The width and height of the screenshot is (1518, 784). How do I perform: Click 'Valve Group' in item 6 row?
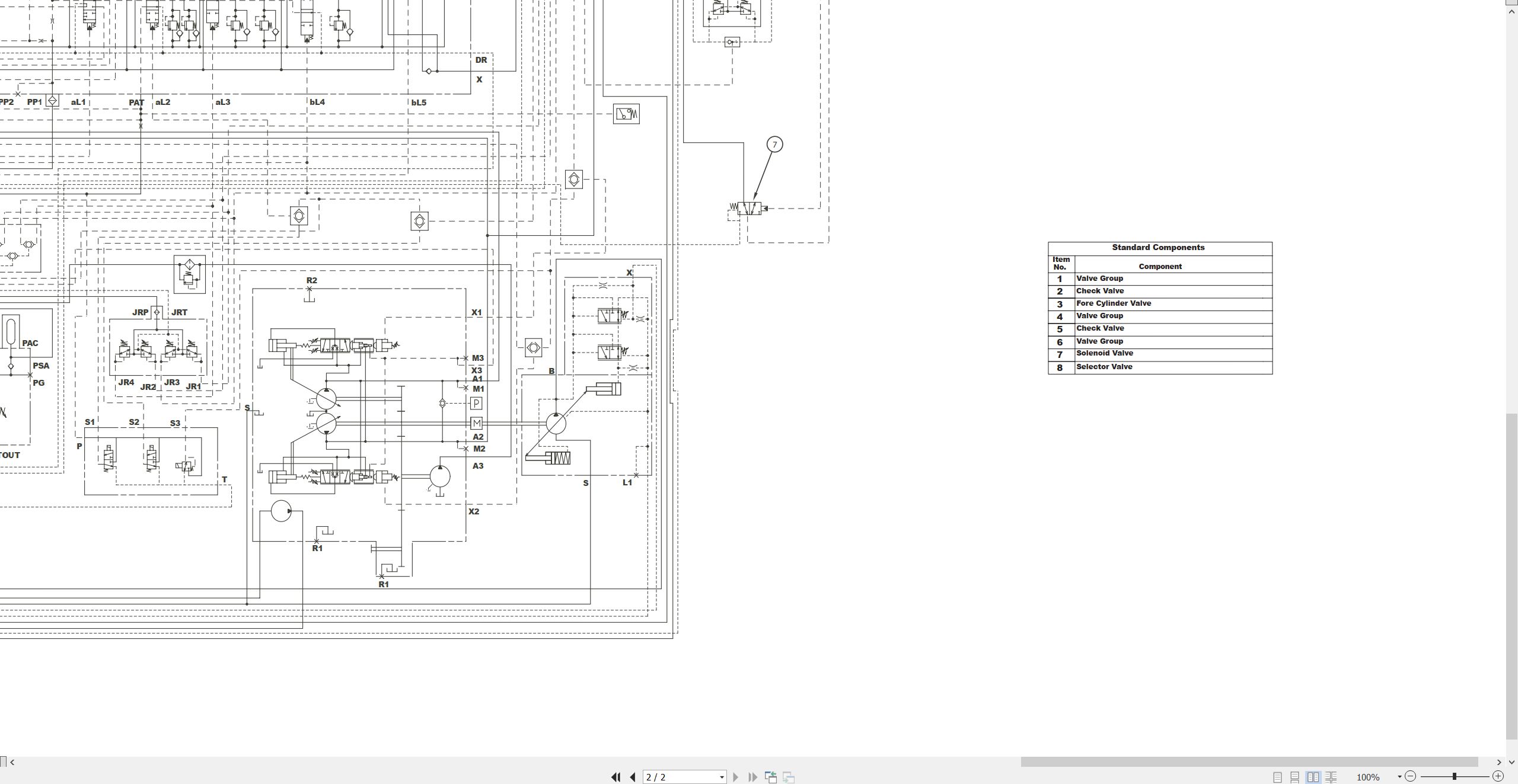[x=1099, y=341]
